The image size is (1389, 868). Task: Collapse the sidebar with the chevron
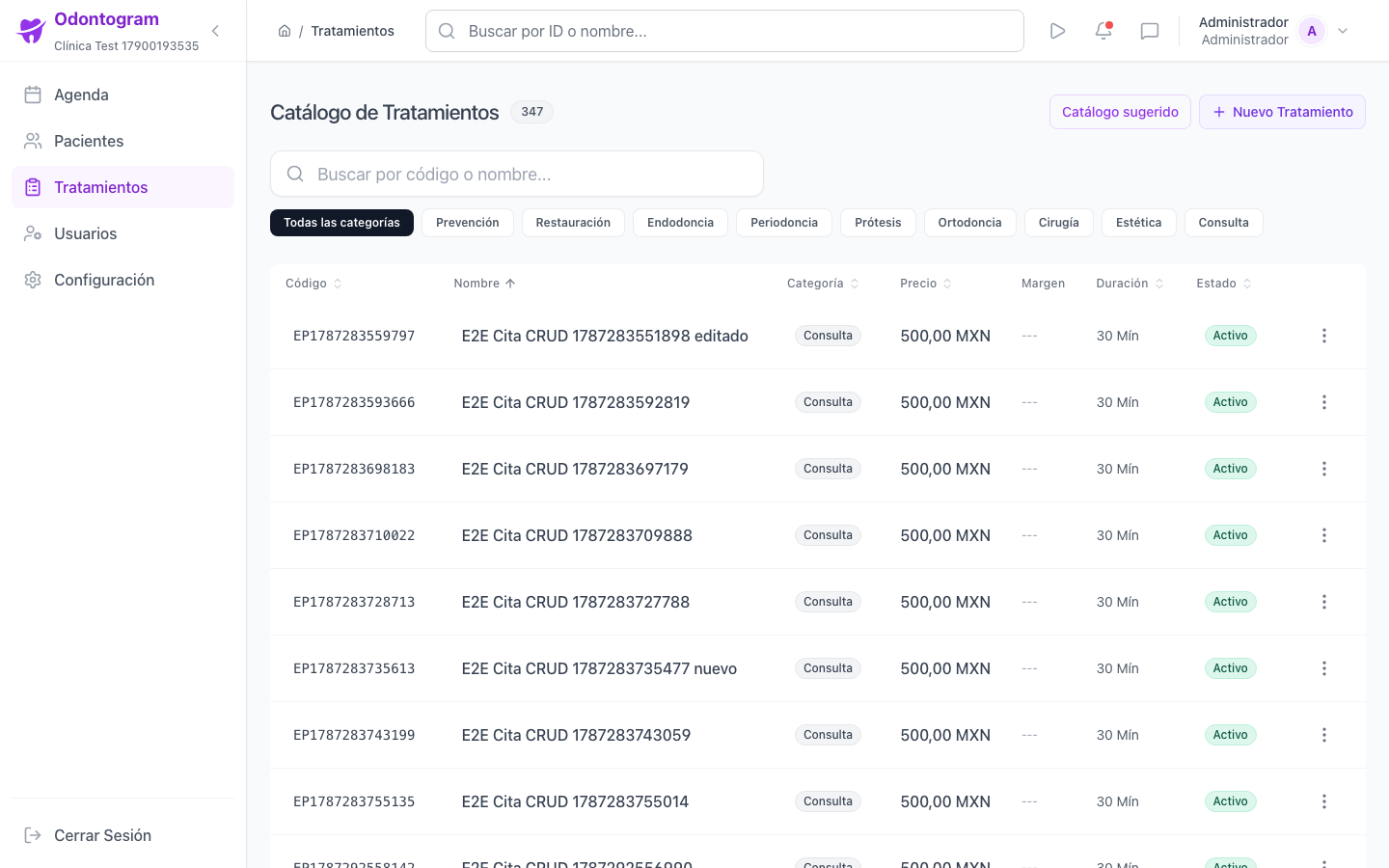coord(215,31)
